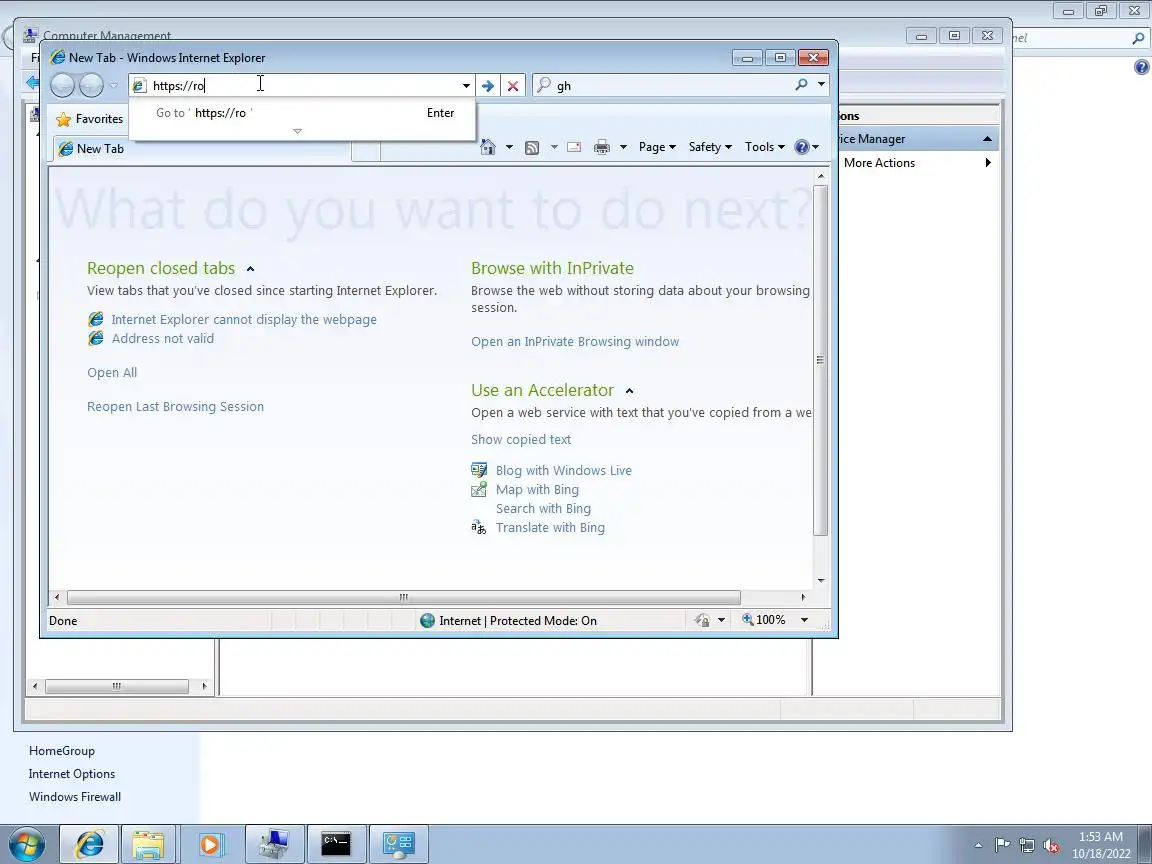This screenshot has height=864, width=1152.
Task: Collapse the Reopen closed tabs section
Action: (x=251, y=269)
